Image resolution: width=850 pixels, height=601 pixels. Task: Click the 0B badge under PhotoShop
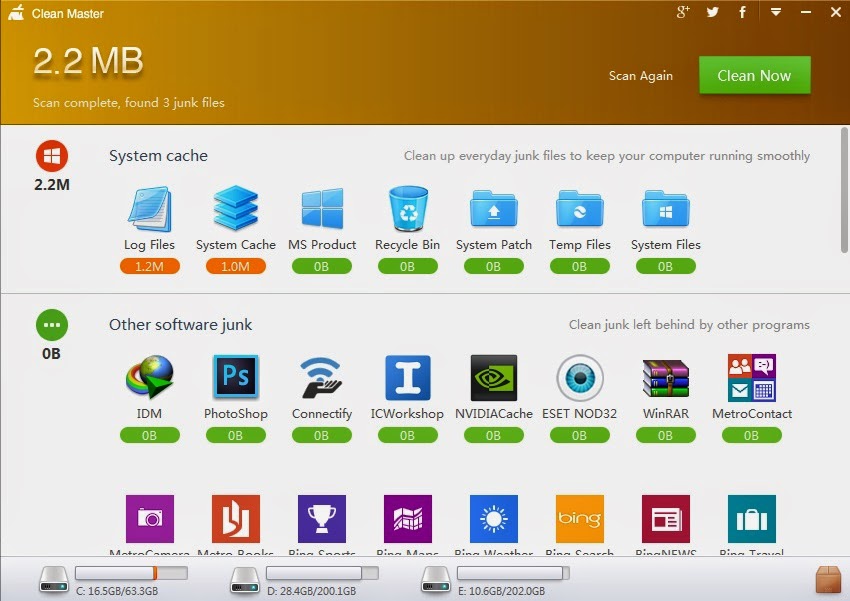pyautogui.click(x=235, y=435)
